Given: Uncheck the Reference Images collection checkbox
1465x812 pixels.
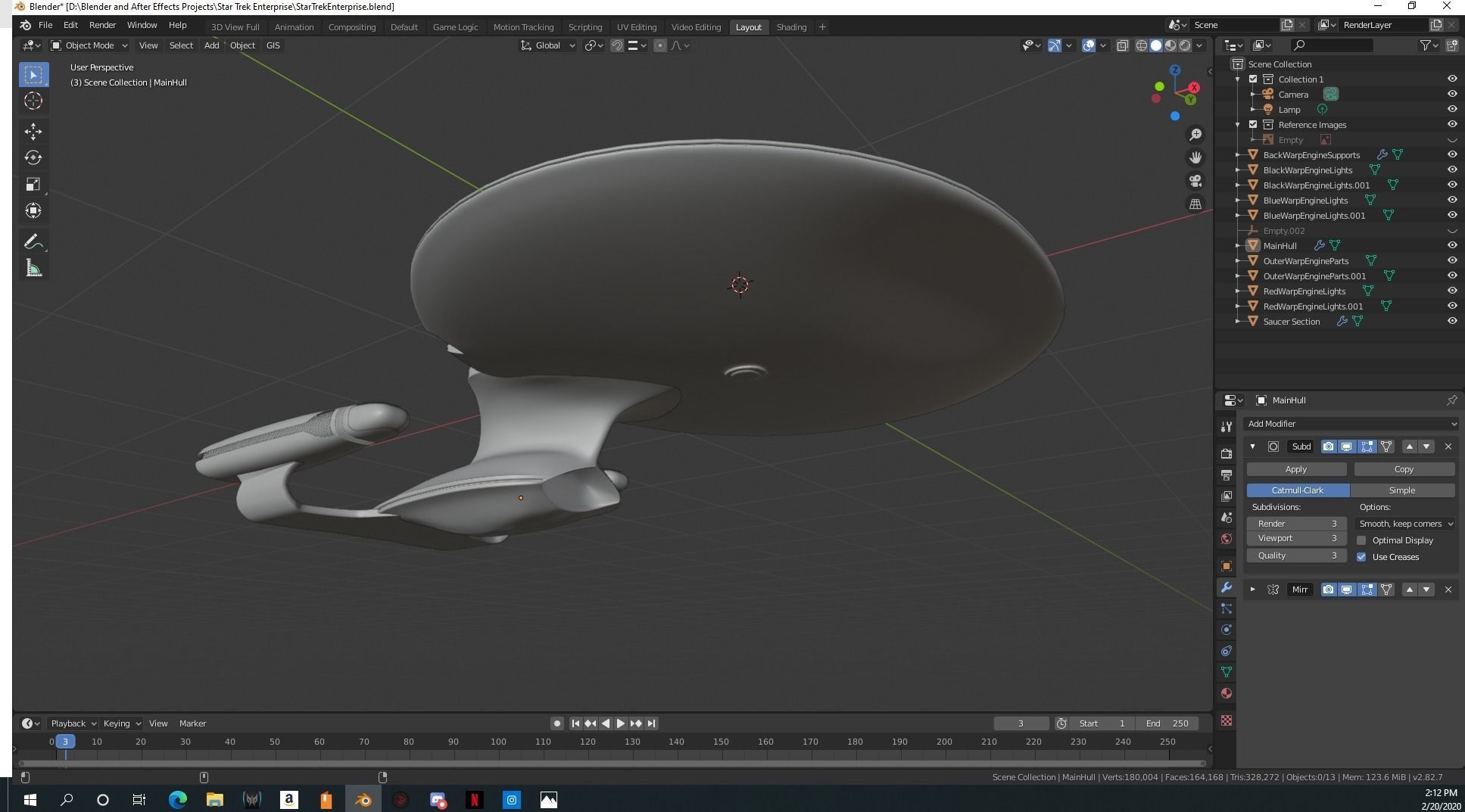Looking at the screenshot, I should (x=1253, y=124).
